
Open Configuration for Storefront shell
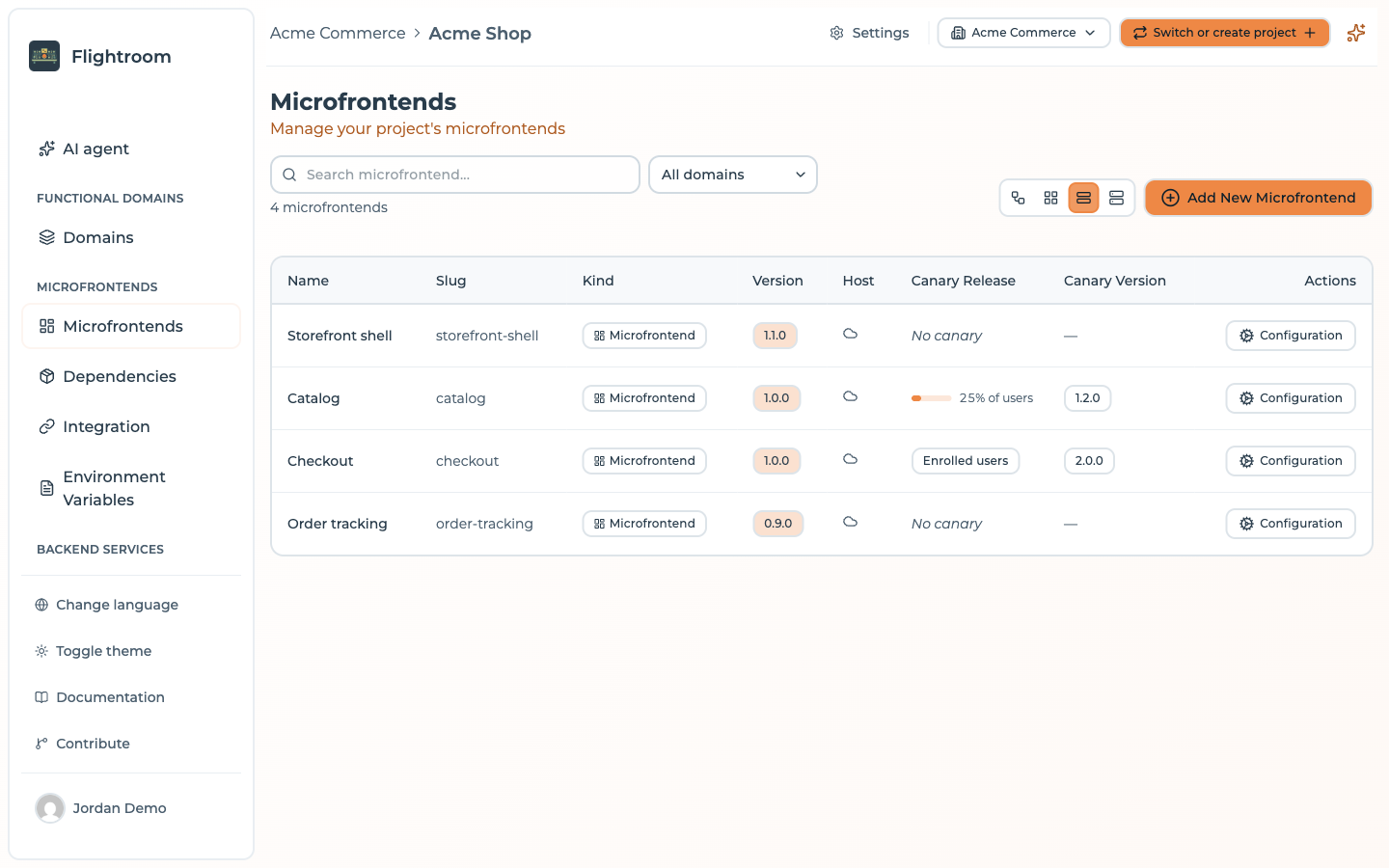pyautogui.click(x=1291, y=336)
